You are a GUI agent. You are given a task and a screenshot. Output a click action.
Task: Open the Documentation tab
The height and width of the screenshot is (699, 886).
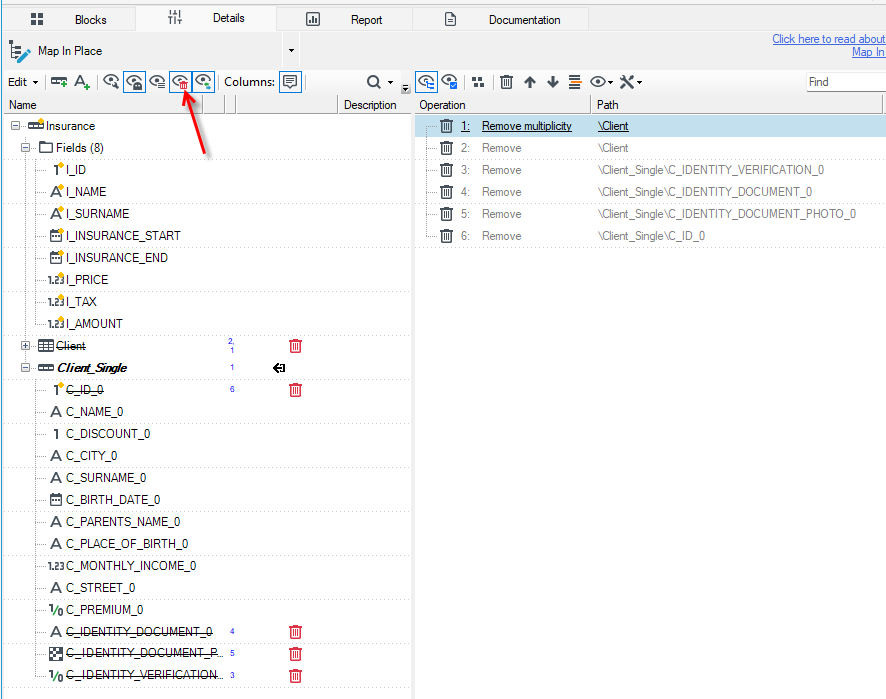tap(501, 20)
